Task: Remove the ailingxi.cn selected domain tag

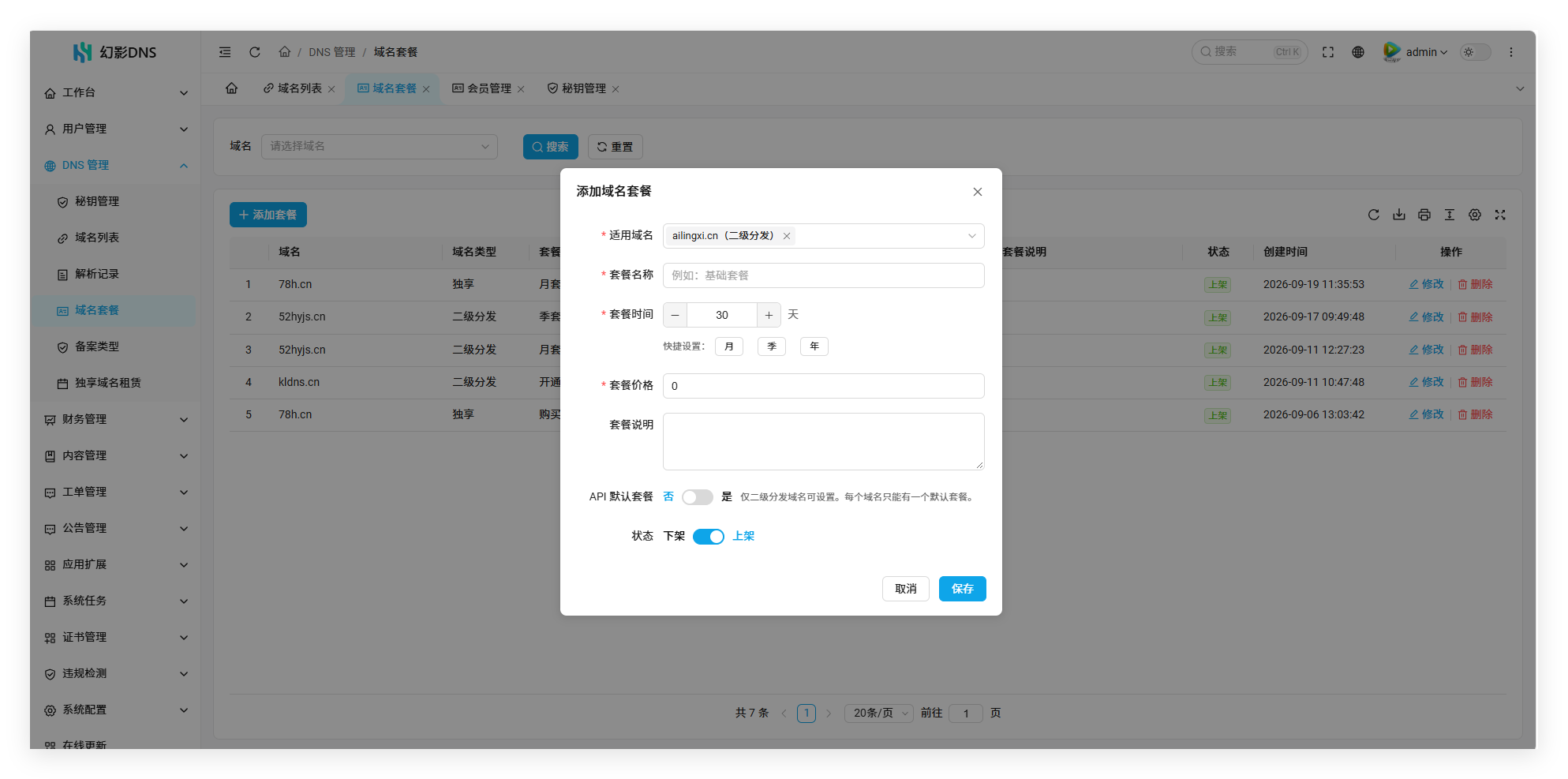Action: [787, 236]
